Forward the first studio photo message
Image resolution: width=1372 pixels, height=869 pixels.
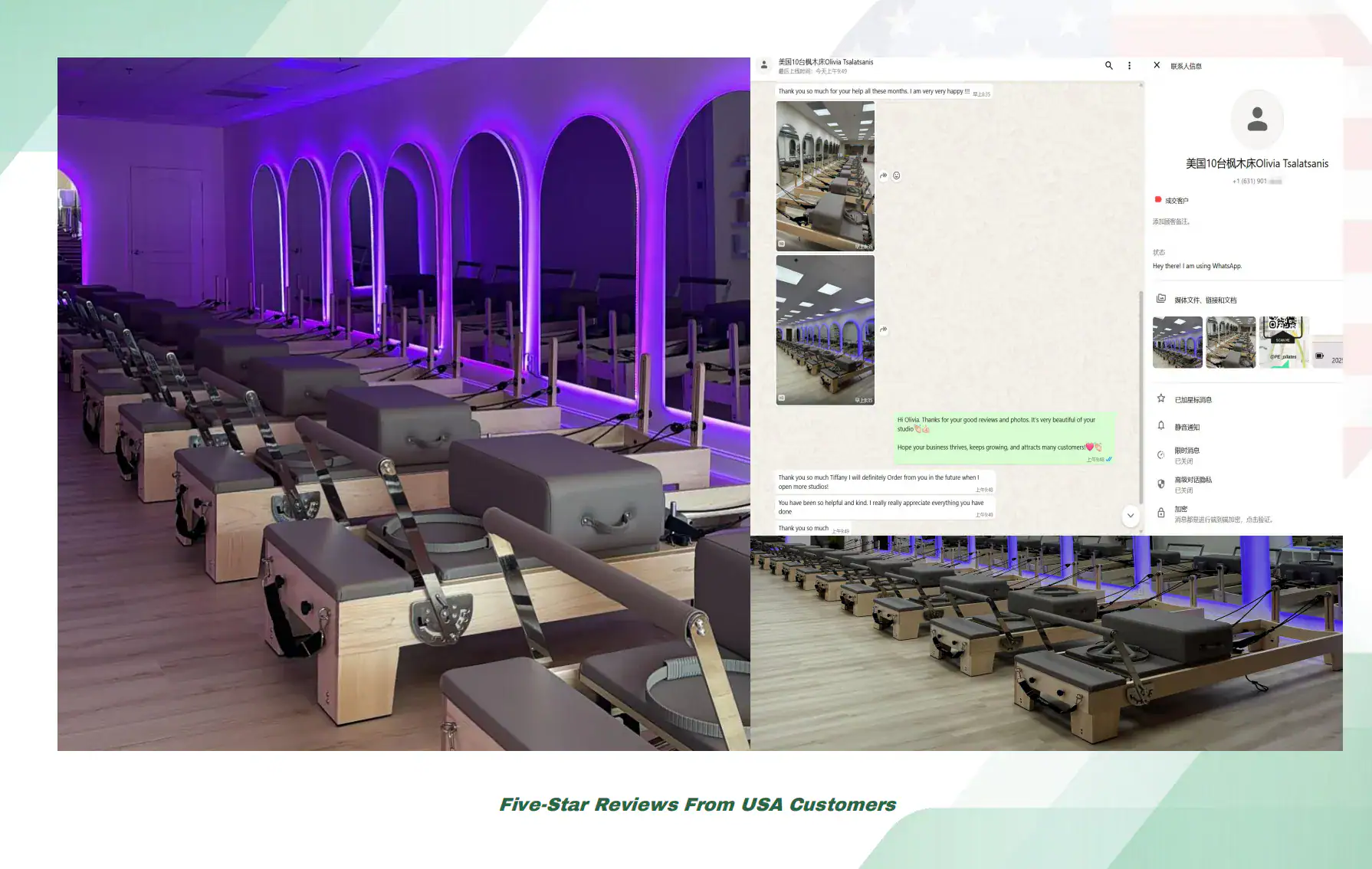tap(883, 175)
